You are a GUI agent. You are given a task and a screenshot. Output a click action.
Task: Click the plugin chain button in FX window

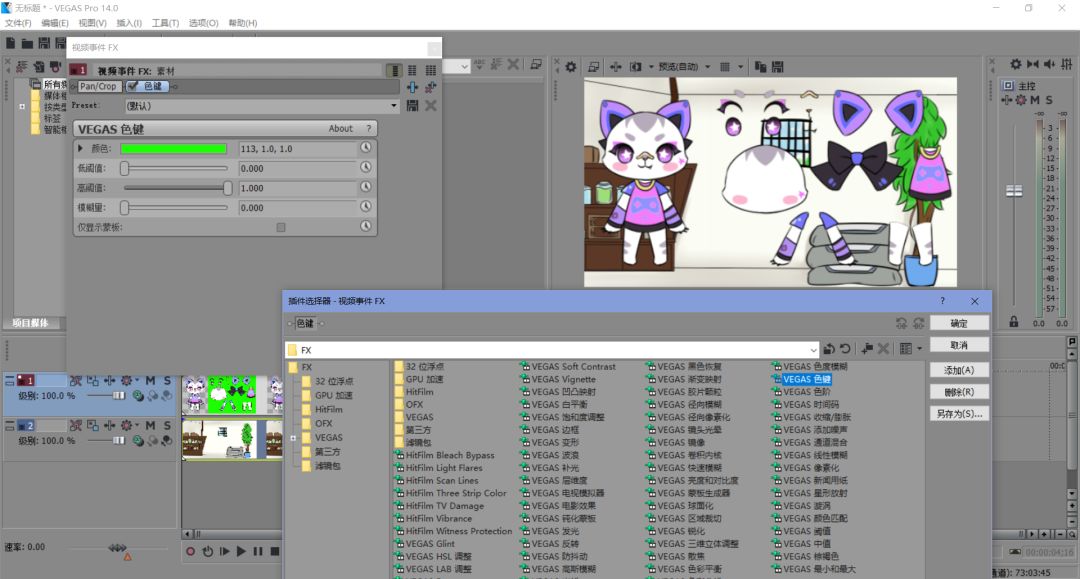(414, 87)
